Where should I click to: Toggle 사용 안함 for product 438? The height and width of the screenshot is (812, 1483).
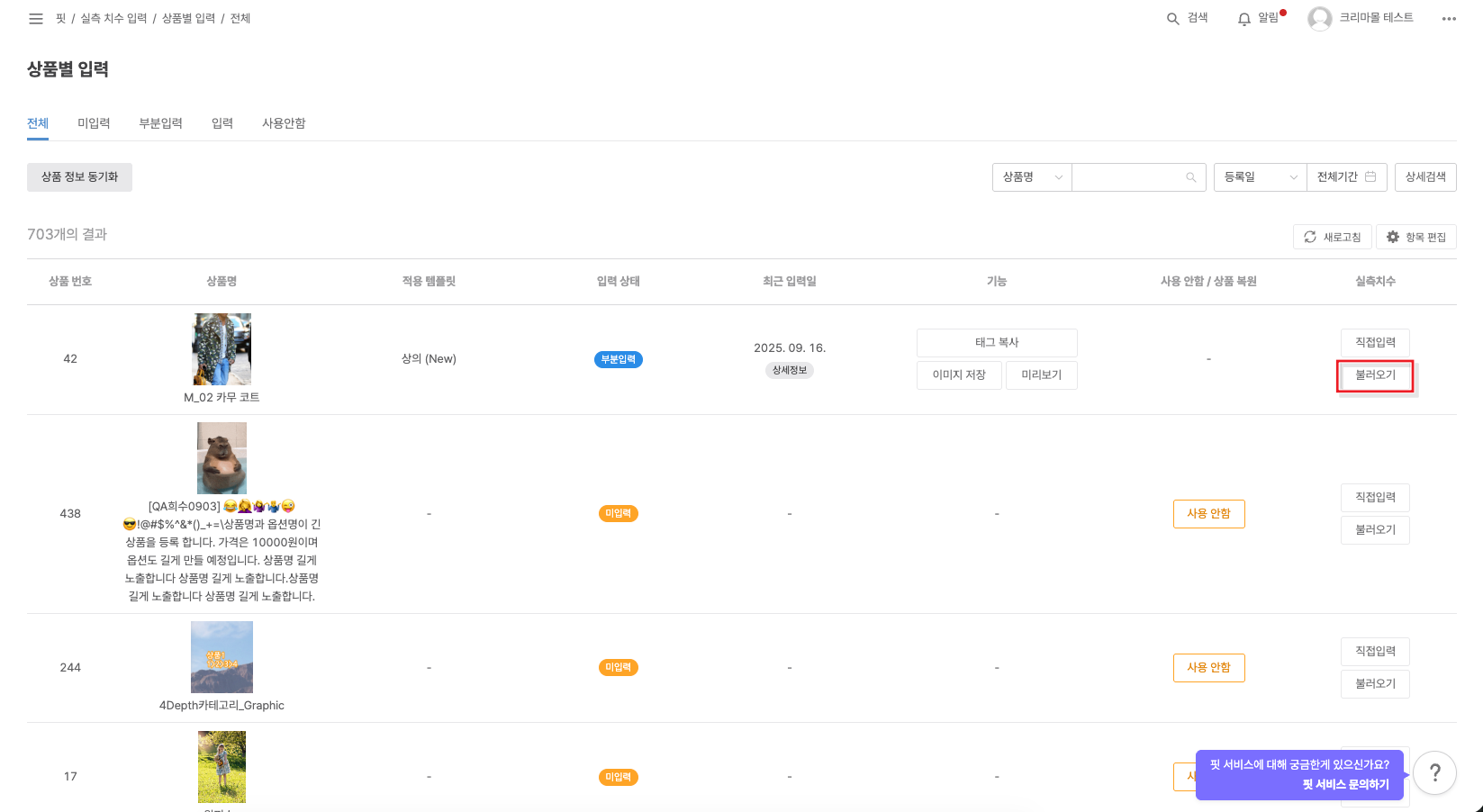(x=1208, y=513)
